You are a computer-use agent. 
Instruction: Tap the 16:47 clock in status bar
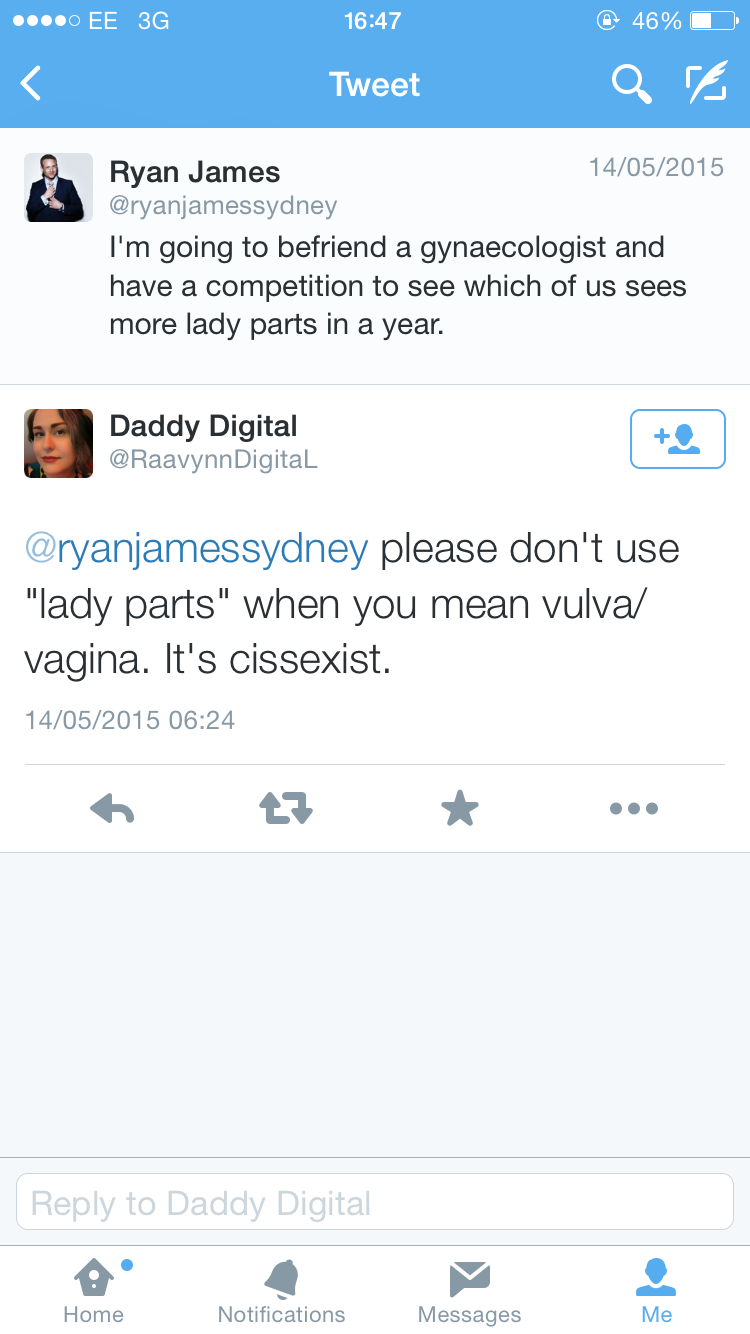[x=372, y=21]
